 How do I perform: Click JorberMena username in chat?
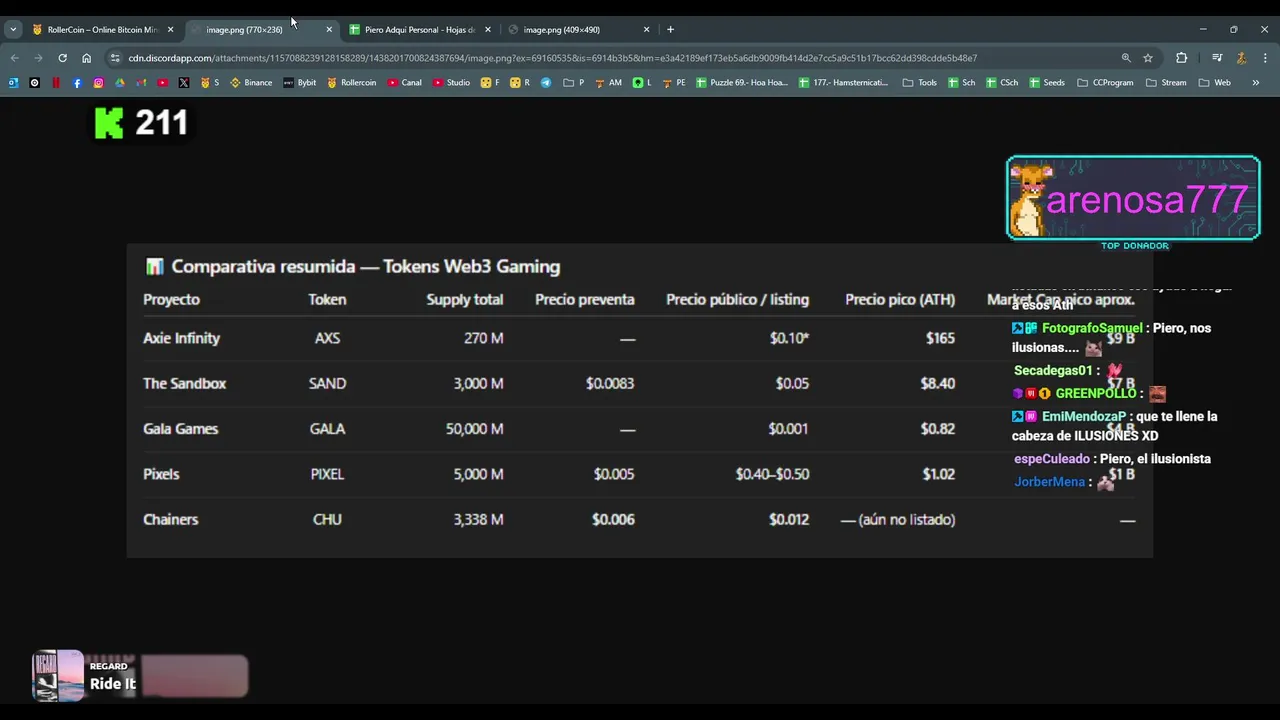tap(1050, 482)
